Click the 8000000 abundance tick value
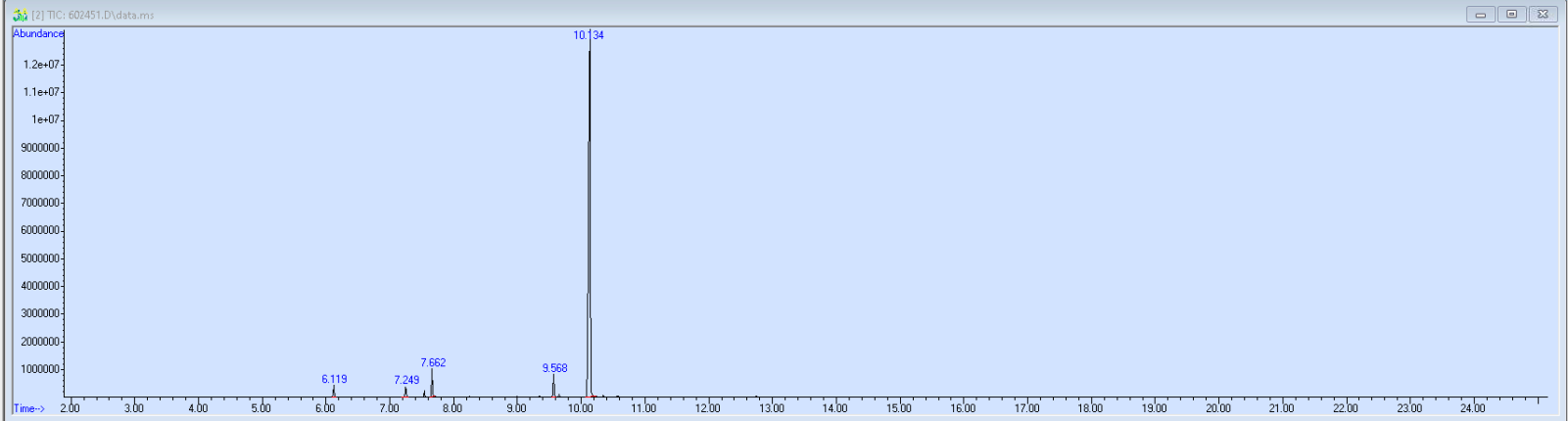The image size is (1568, 421). (41, 175)
